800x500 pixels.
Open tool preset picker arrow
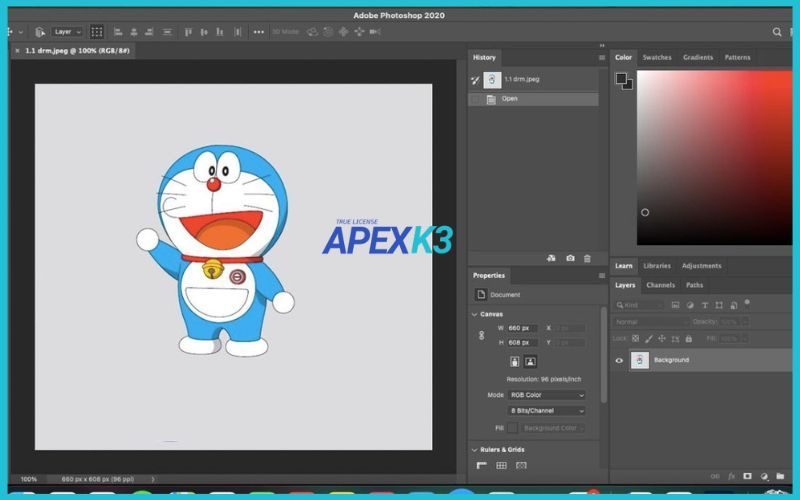click(x=21, y=32)
